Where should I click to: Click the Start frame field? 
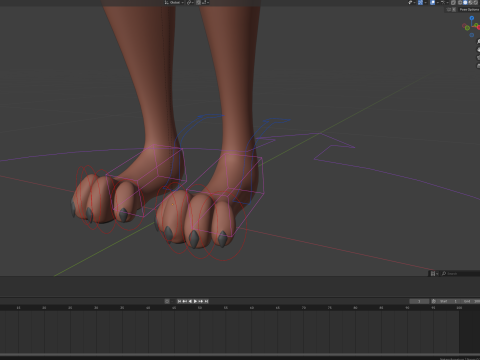point(448,301)
